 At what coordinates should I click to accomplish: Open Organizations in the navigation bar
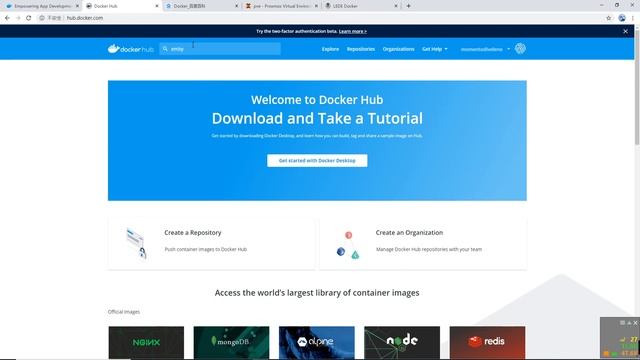point(398,49)
